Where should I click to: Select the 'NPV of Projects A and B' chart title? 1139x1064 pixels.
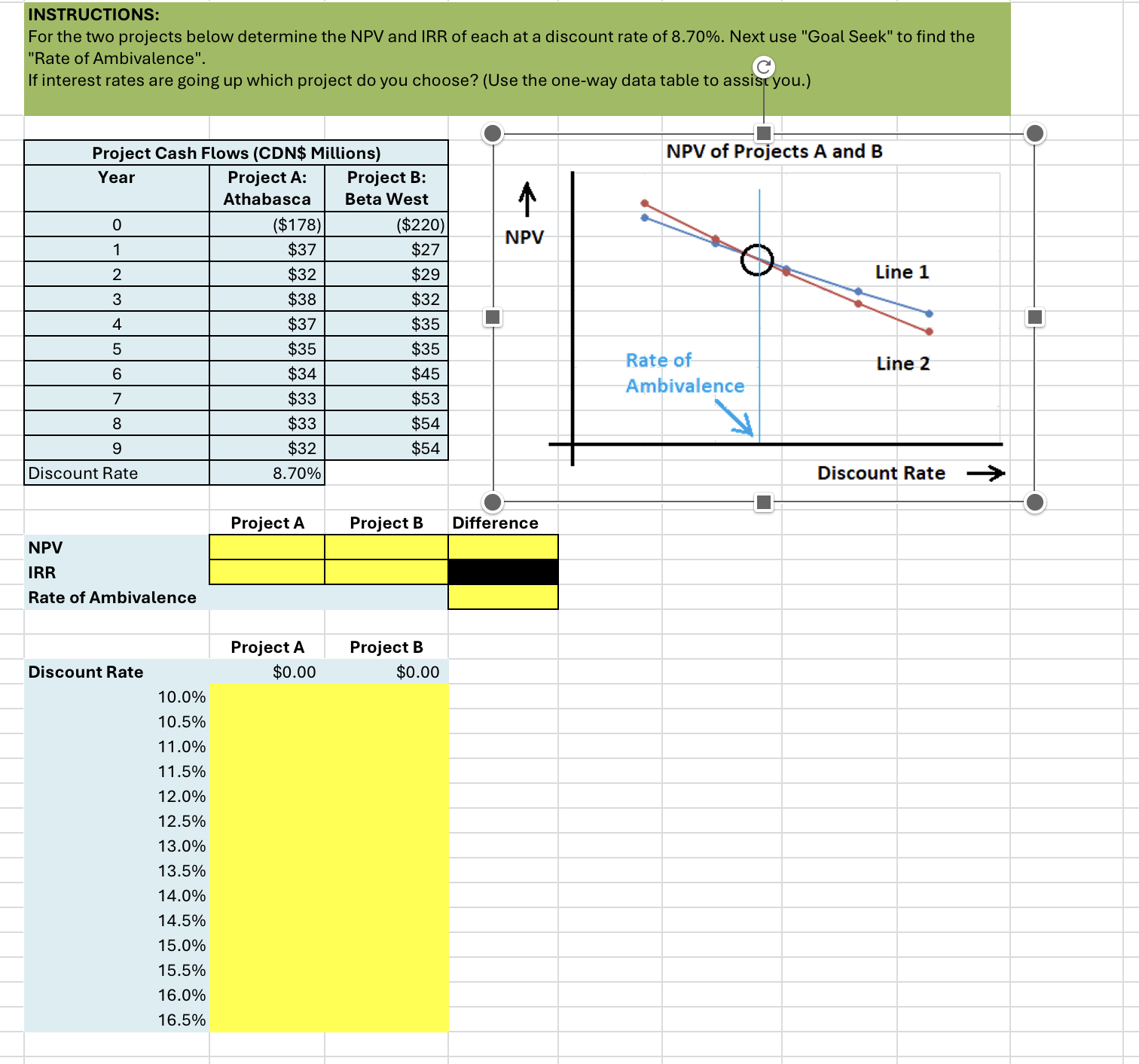(774, 151)
